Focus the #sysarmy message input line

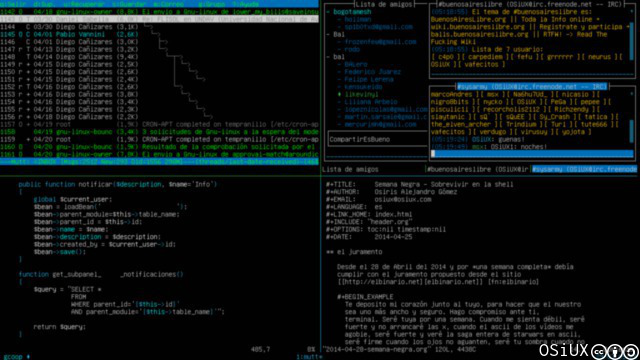tap(532, 154)
